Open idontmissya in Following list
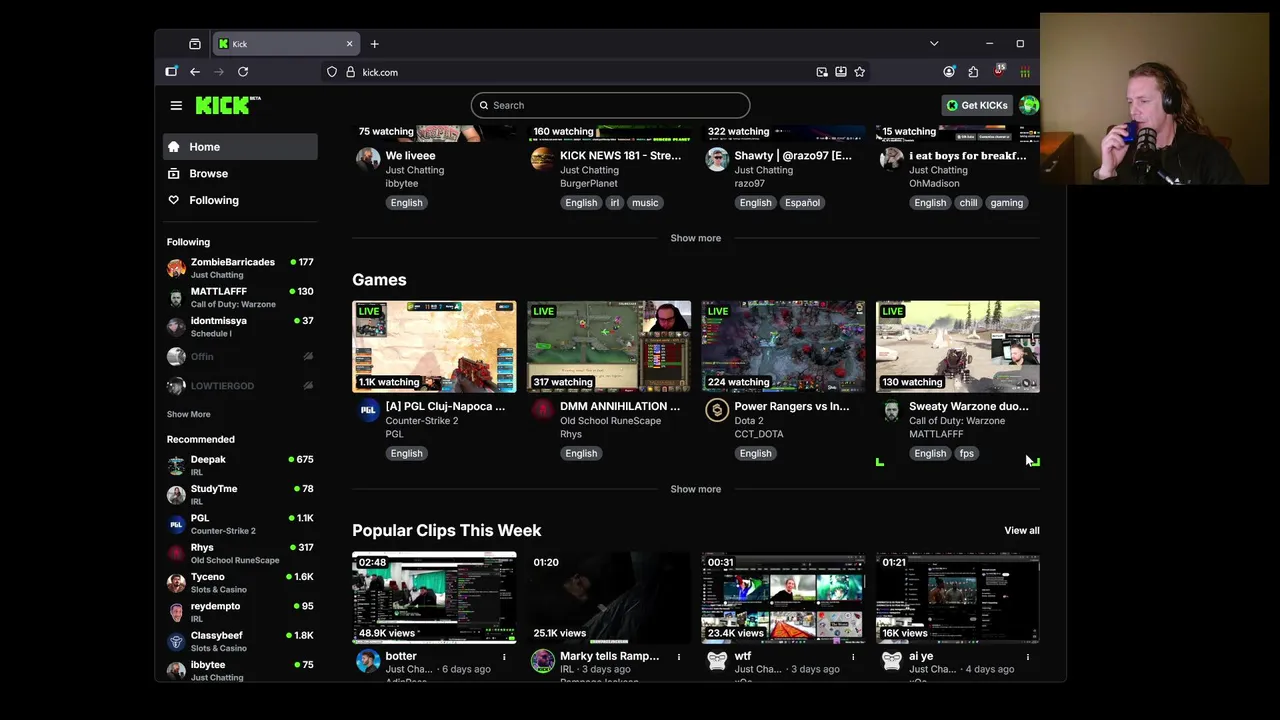1280x720 pixels. (x=240, y=326)
